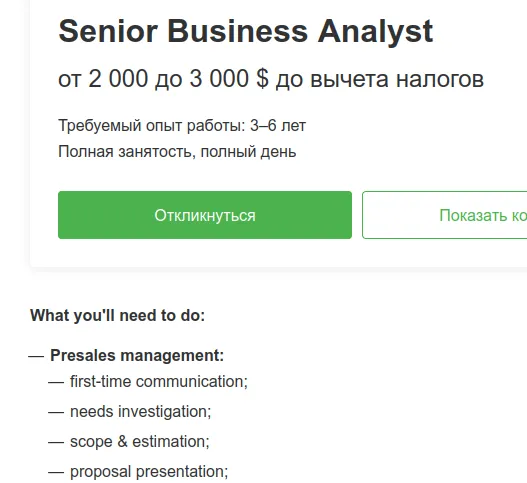Click the Требуемый опыт работы line
Viewport: 527px width, 483px height.
click(182, 126)
